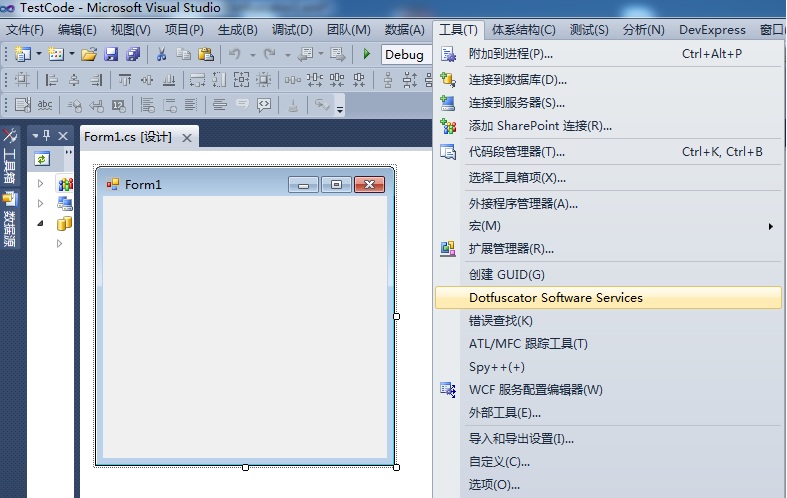Open the 调试(D) menu
Image resolution: width=787 pixels, height=498 pixels.
click(x=292, y=30)
